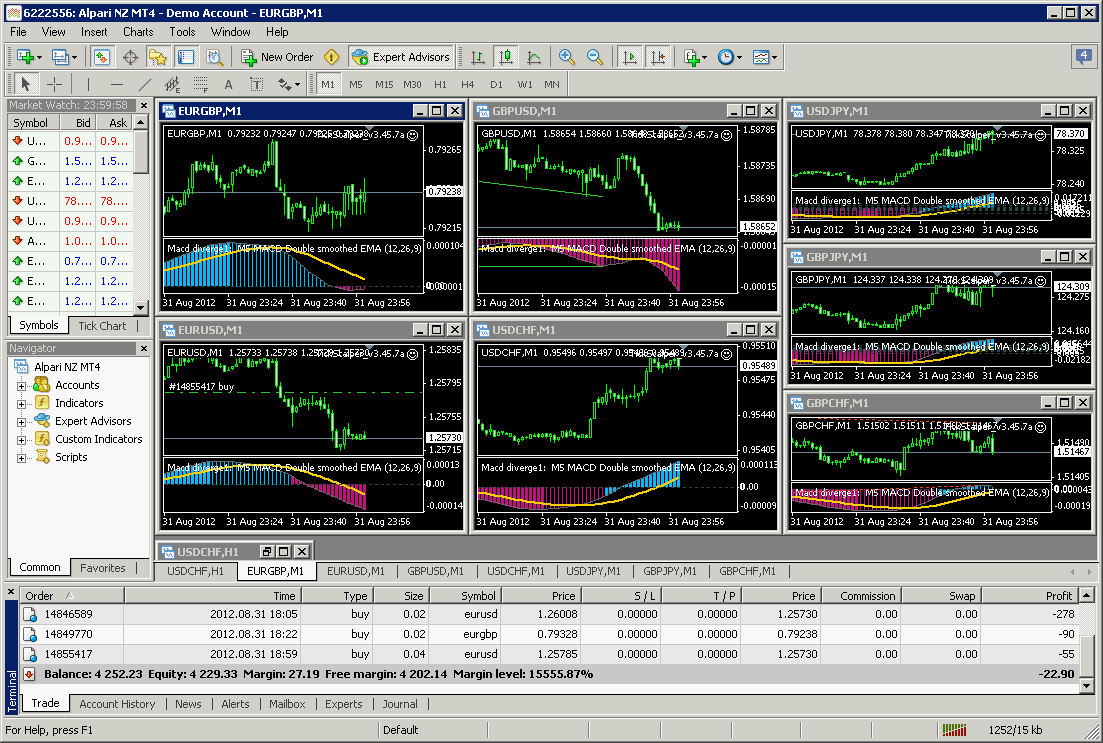Expand the Custom Indicators tree node
1103x743 pixels.
click(22, 439)
